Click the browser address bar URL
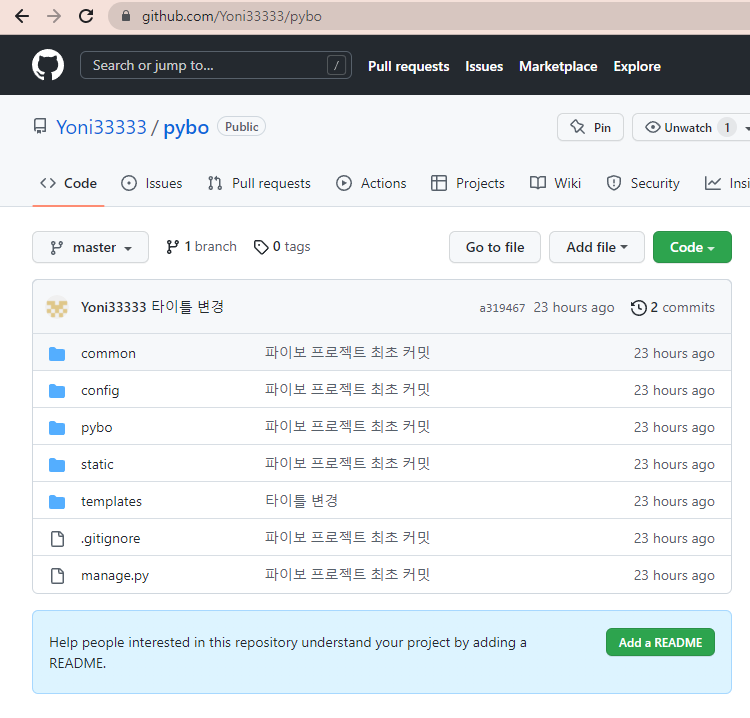 (232, 16)
